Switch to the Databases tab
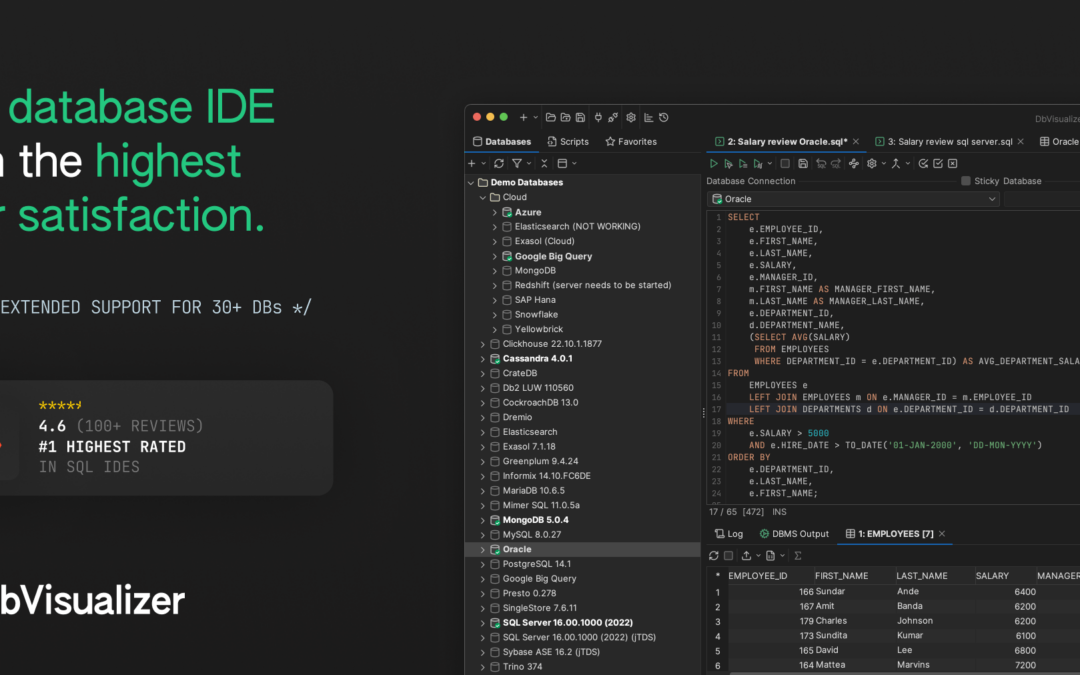 [x=501, y=142]
